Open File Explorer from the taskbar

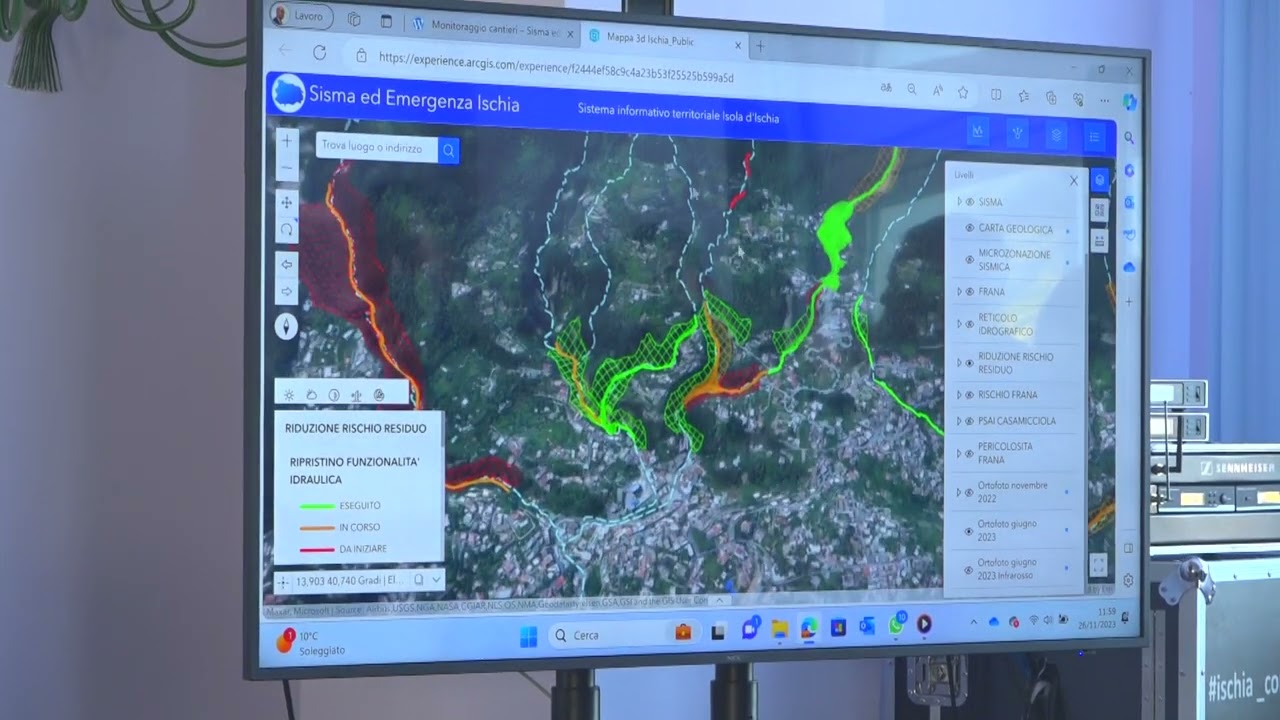pos(779,628)
